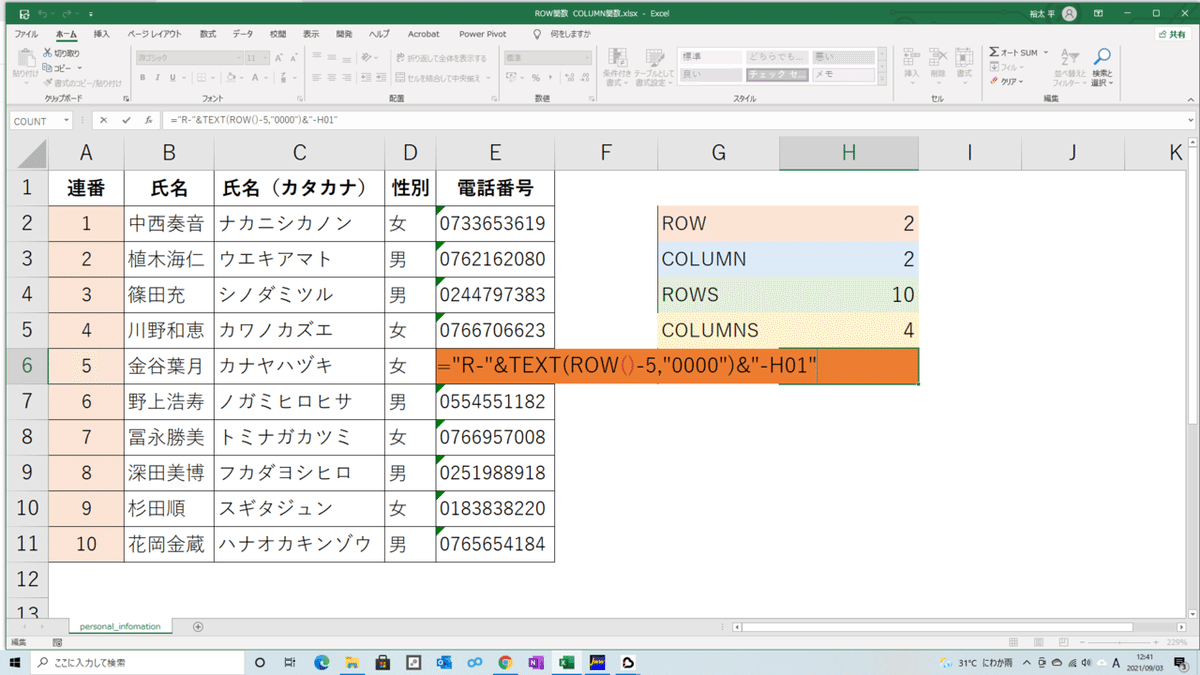The image size is (1200, 675).
Task: Select the personal_infomation sheet tab
Action: (x=120, y=627)
